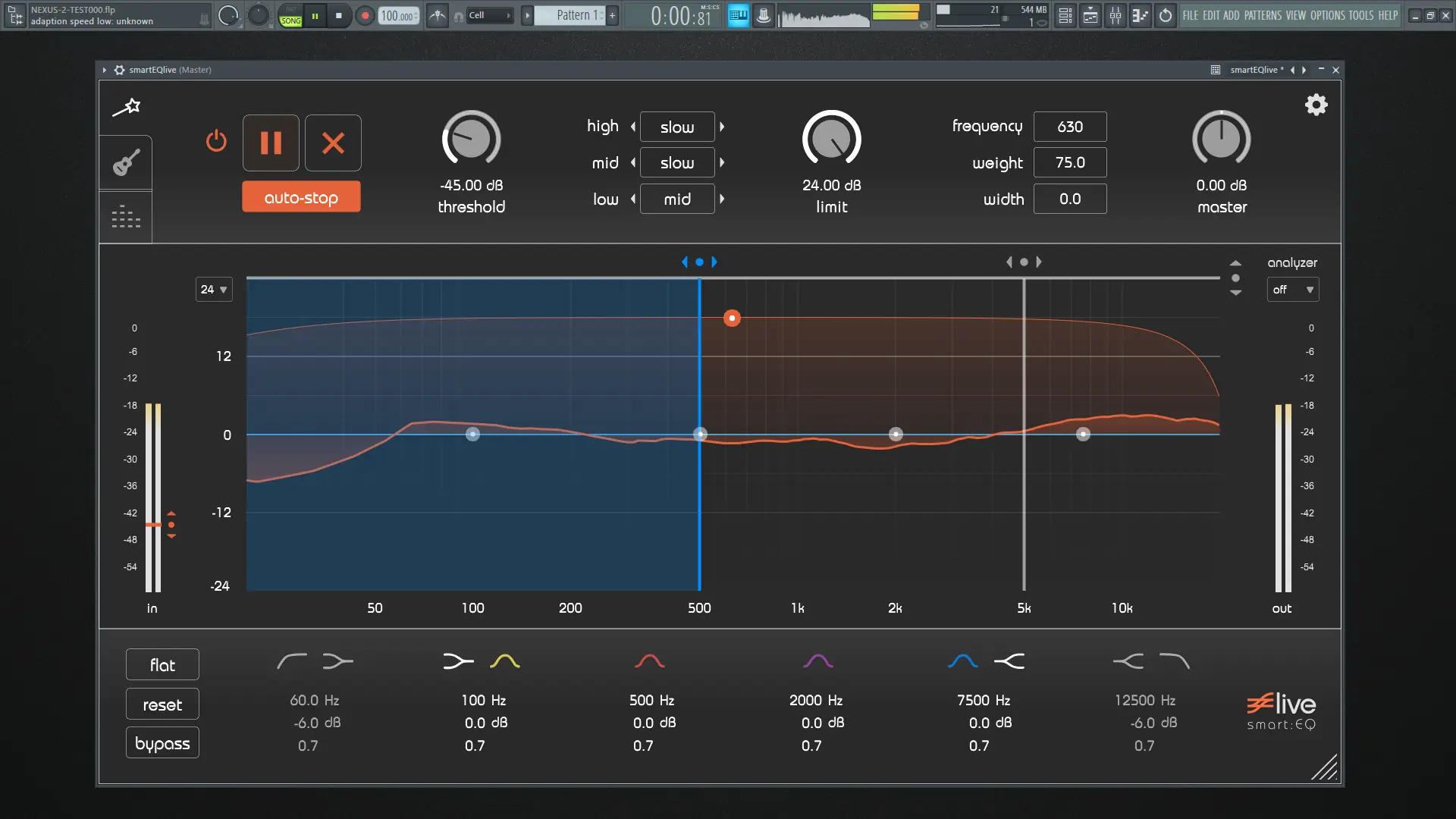Open the PATTERNS menu

click(x=1262, y=15)
